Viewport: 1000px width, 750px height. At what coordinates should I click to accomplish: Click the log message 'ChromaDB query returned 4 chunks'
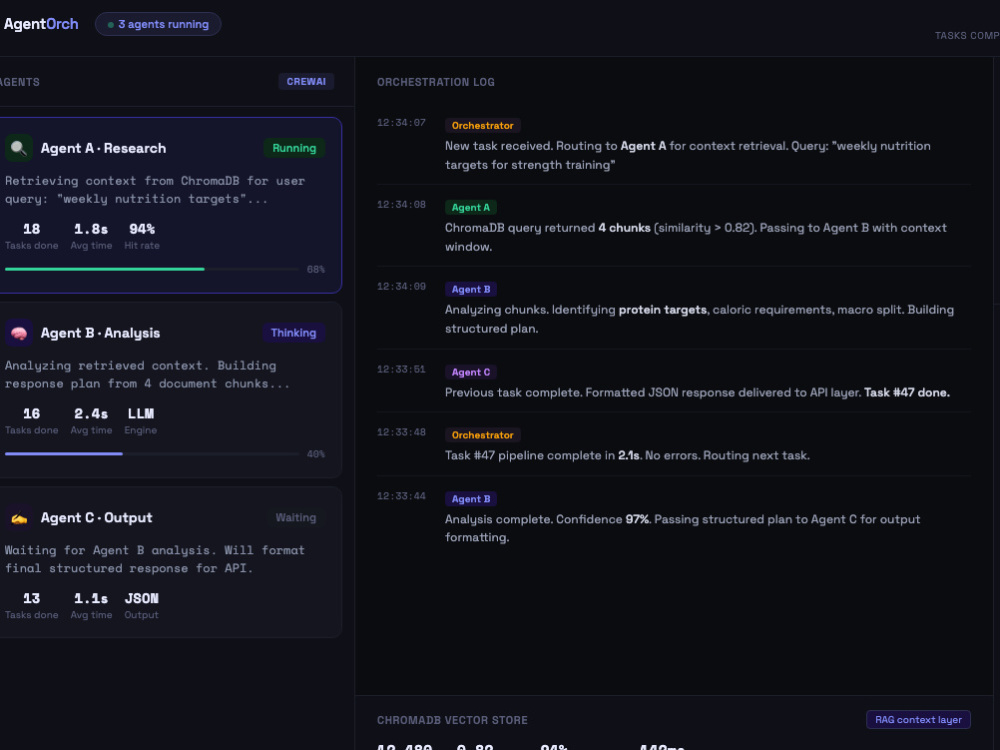point(696,237)
